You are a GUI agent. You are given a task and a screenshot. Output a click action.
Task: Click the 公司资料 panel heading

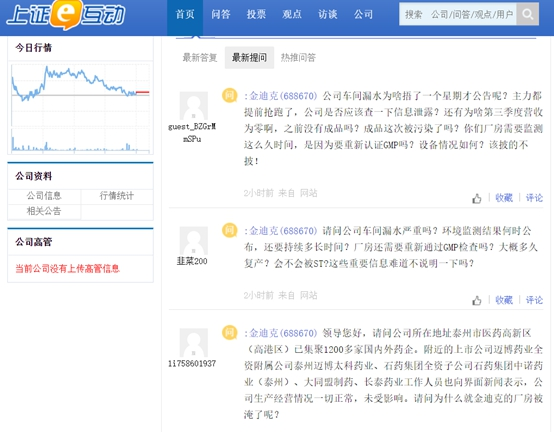tap(34, 176)
